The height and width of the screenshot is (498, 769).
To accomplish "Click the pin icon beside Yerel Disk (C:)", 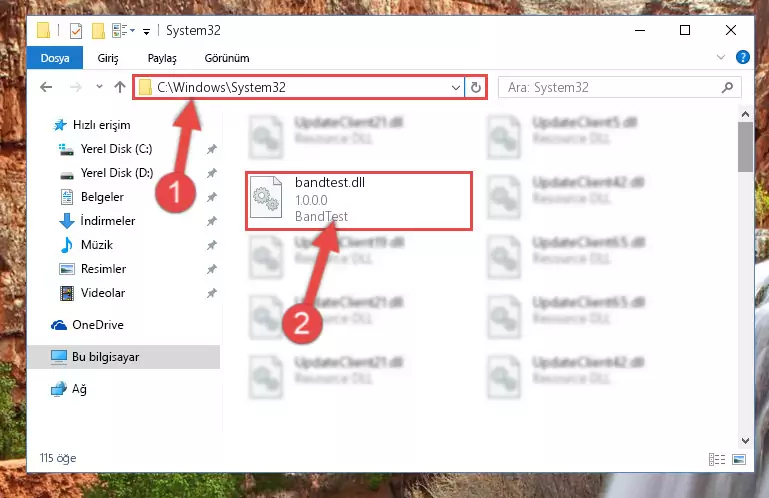I will [x=211, y=149].
